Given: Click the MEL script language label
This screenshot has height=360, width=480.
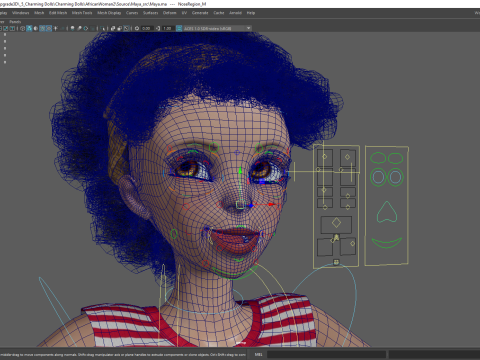Looking at the screenshot, I should 258,354.
